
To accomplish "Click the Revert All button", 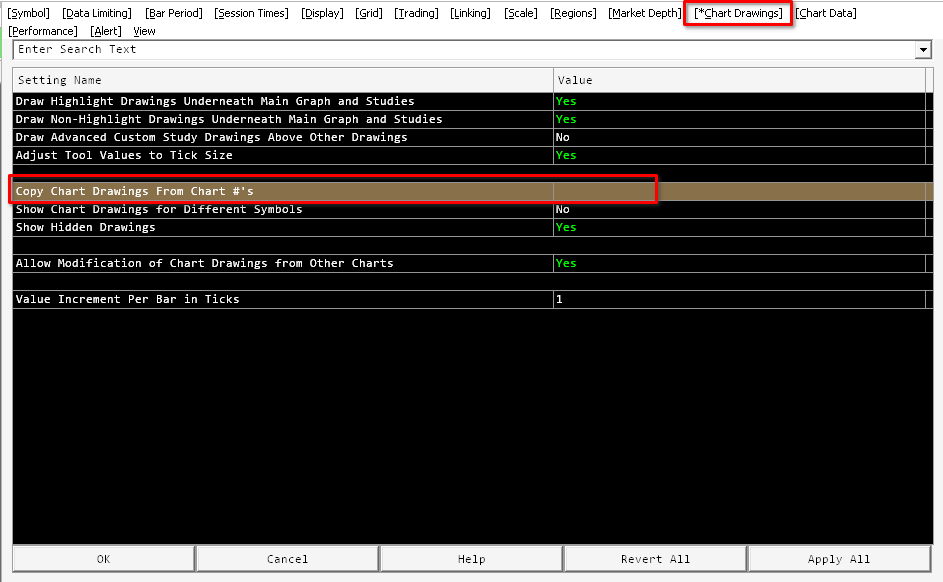I will [x=656, y=559].
